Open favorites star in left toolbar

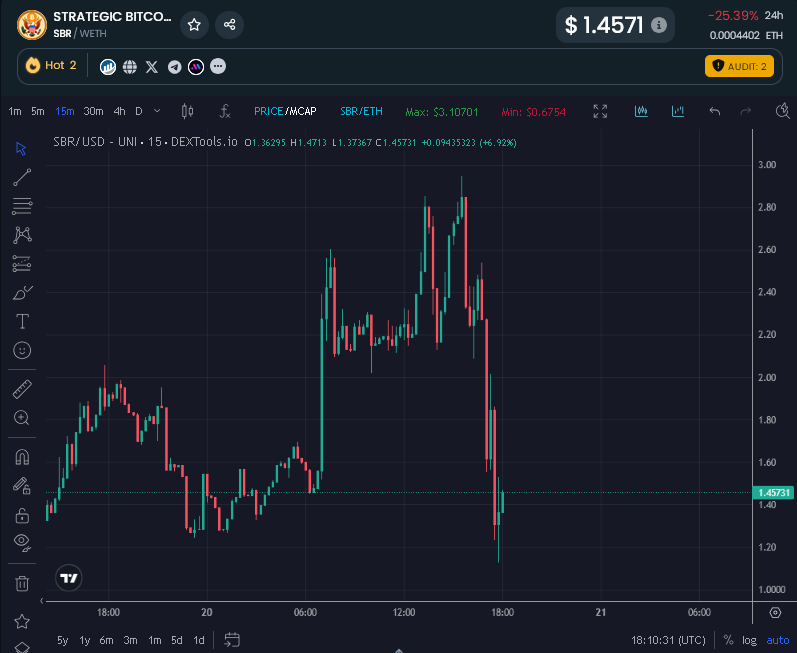(x=22, y=621)
